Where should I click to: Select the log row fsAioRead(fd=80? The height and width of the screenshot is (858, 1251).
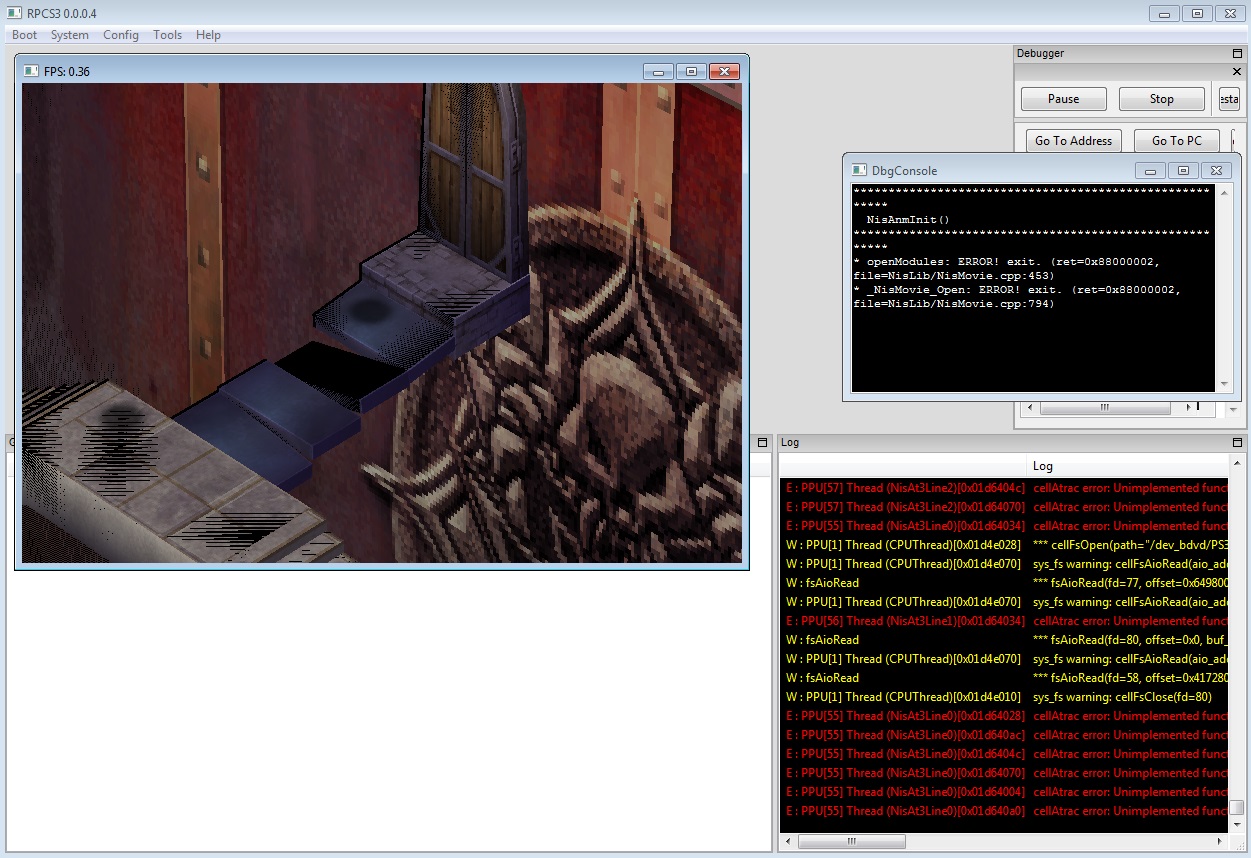click(x=1004, y=640)
